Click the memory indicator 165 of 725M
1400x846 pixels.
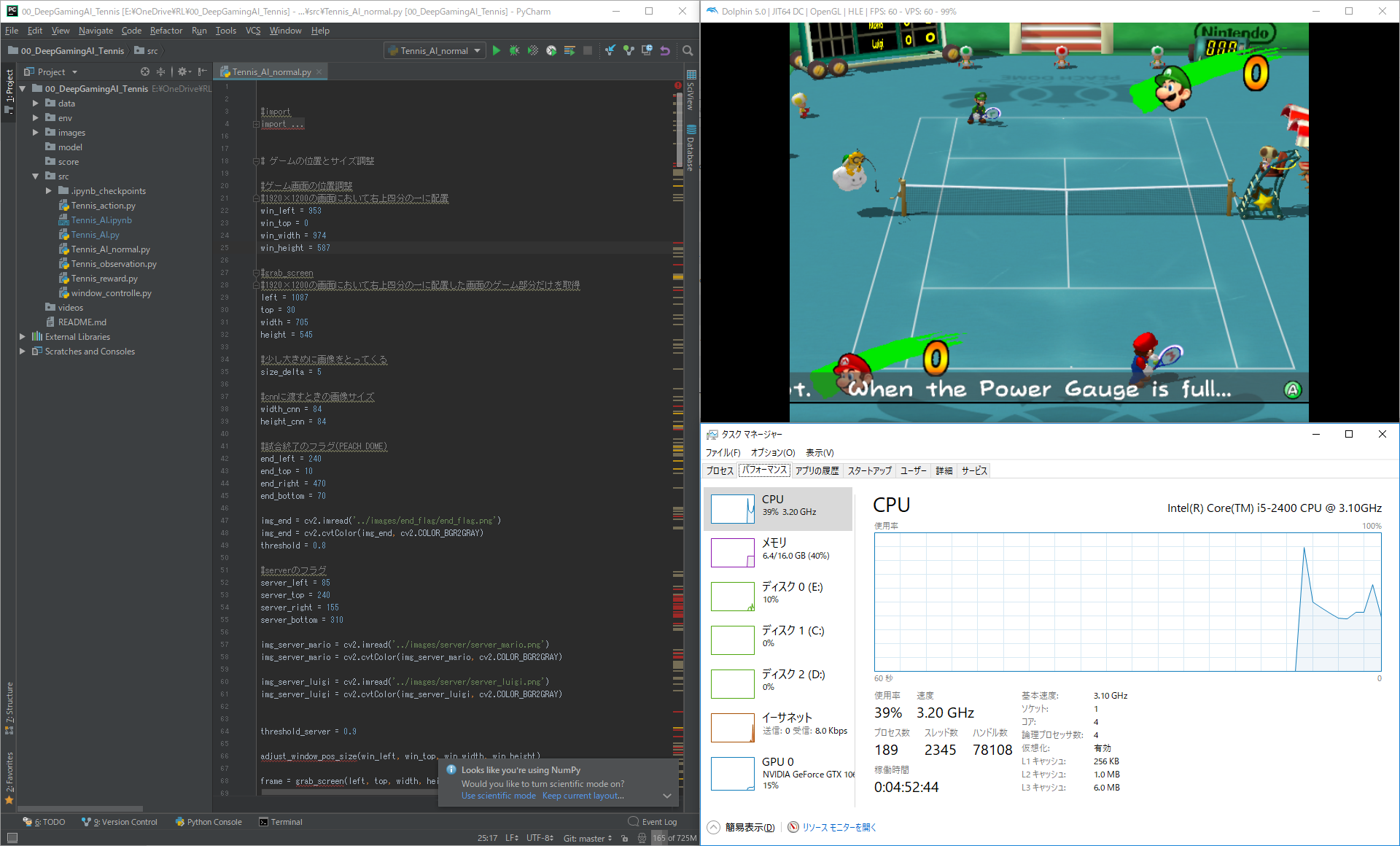pyautogui.click(x=674, y=838)
